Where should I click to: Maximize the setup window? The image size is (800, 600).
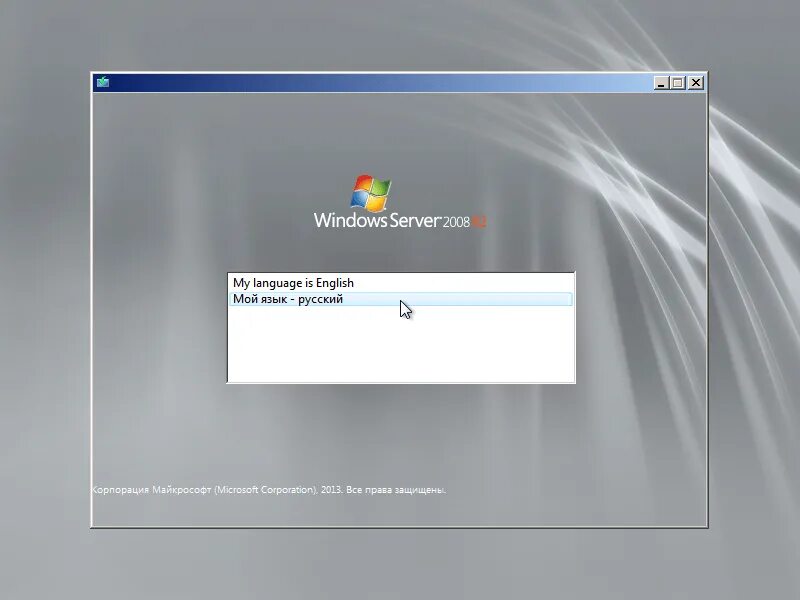(678, 83)
